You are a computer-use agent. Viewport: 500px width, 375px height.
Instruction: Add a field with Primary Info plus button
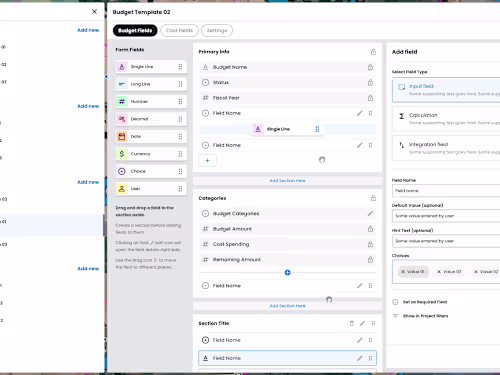pos(207,160)
